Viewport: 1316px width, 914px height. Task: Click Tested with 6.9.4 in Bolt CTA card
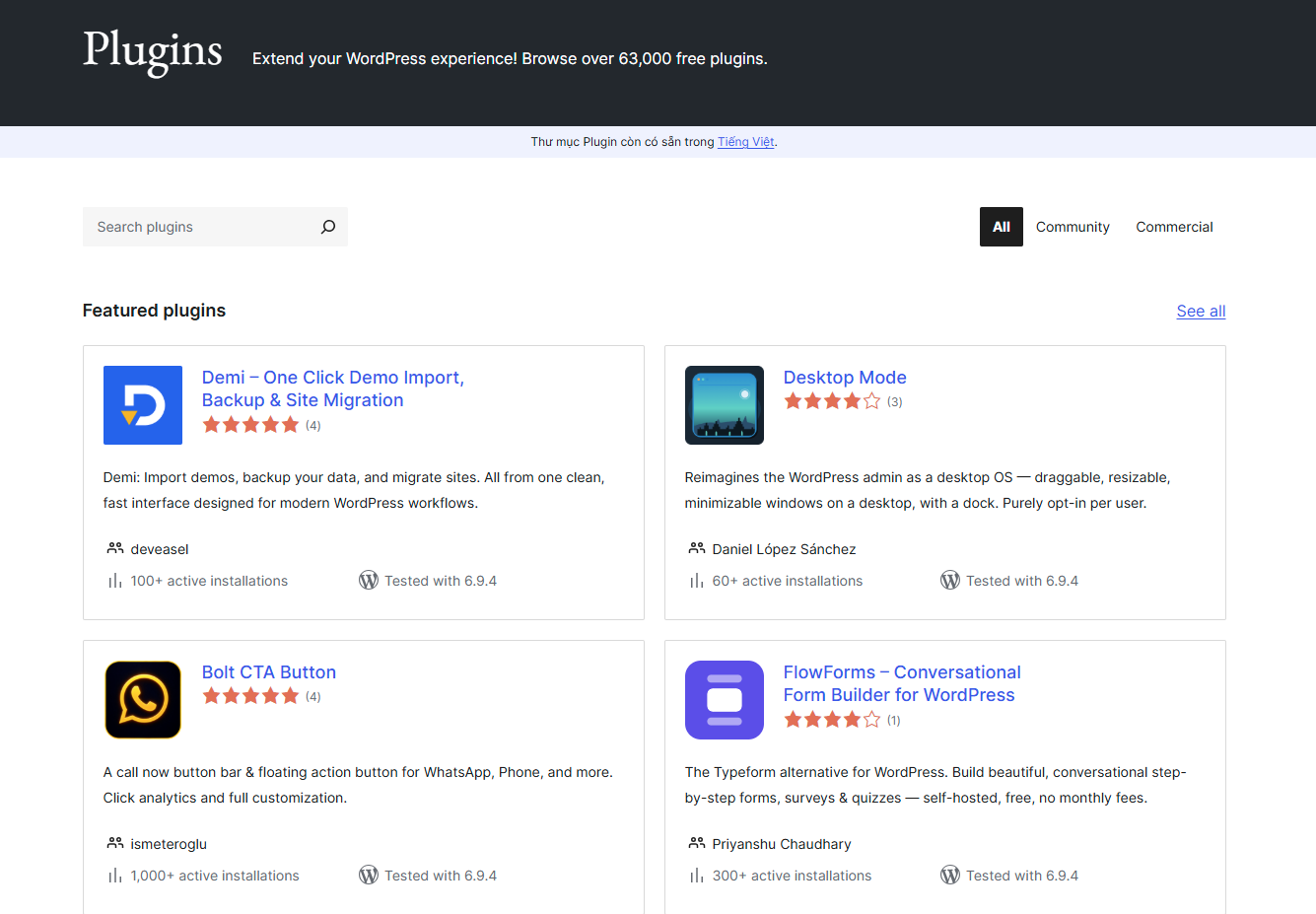441,876
